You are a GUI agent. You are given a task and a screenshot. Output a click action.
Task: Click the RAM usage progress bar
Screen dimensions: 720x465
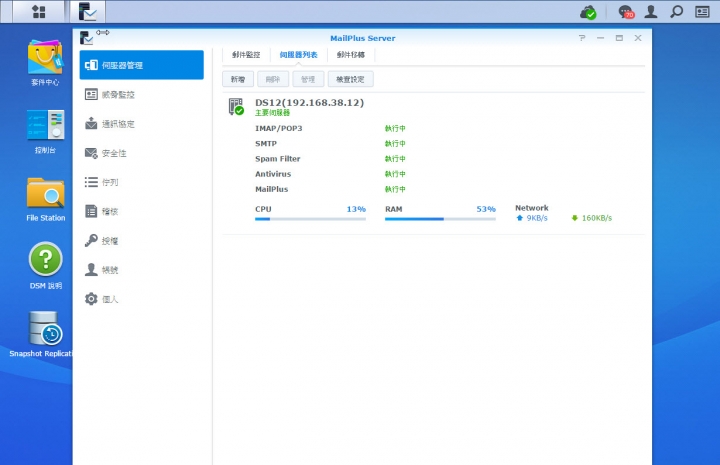pos(440,219)
